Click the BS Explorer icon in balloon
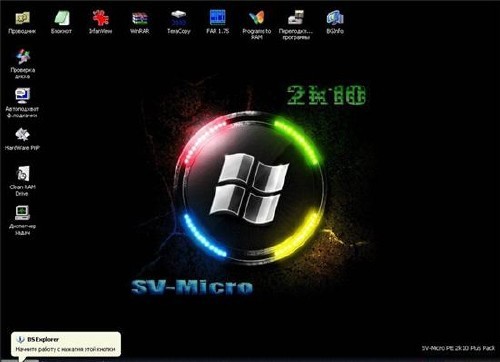500x362 pixels. pyautogui.click(x=21, y=339)
